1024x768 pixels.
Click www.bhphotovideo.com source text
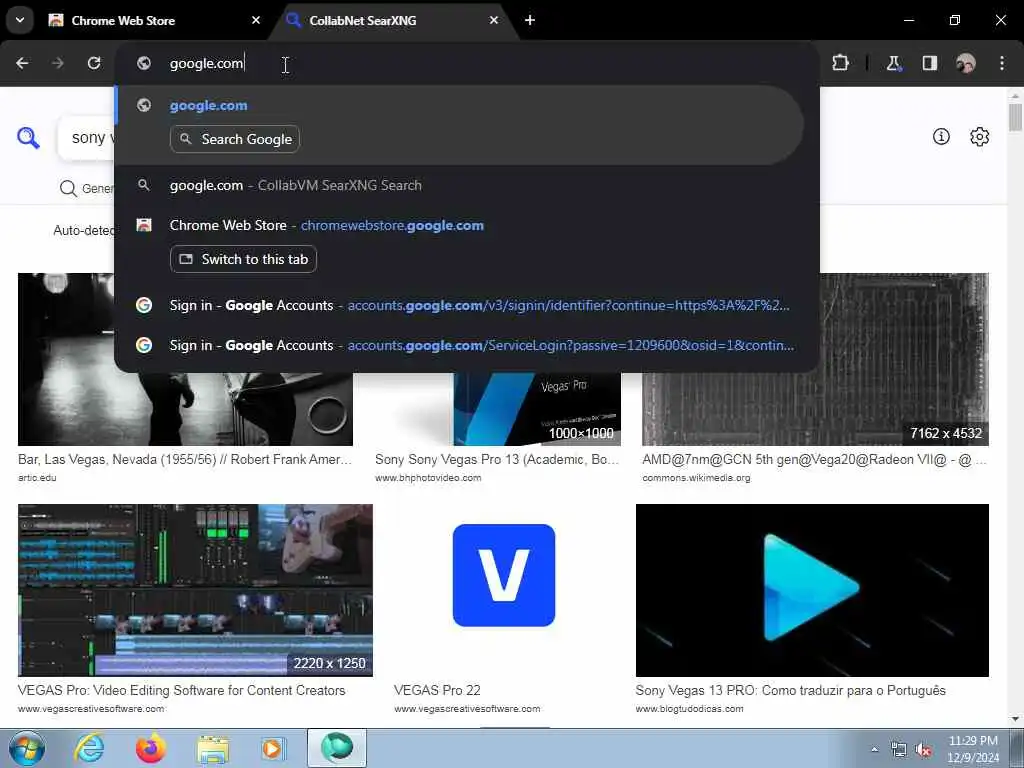[x=428, y=477]
